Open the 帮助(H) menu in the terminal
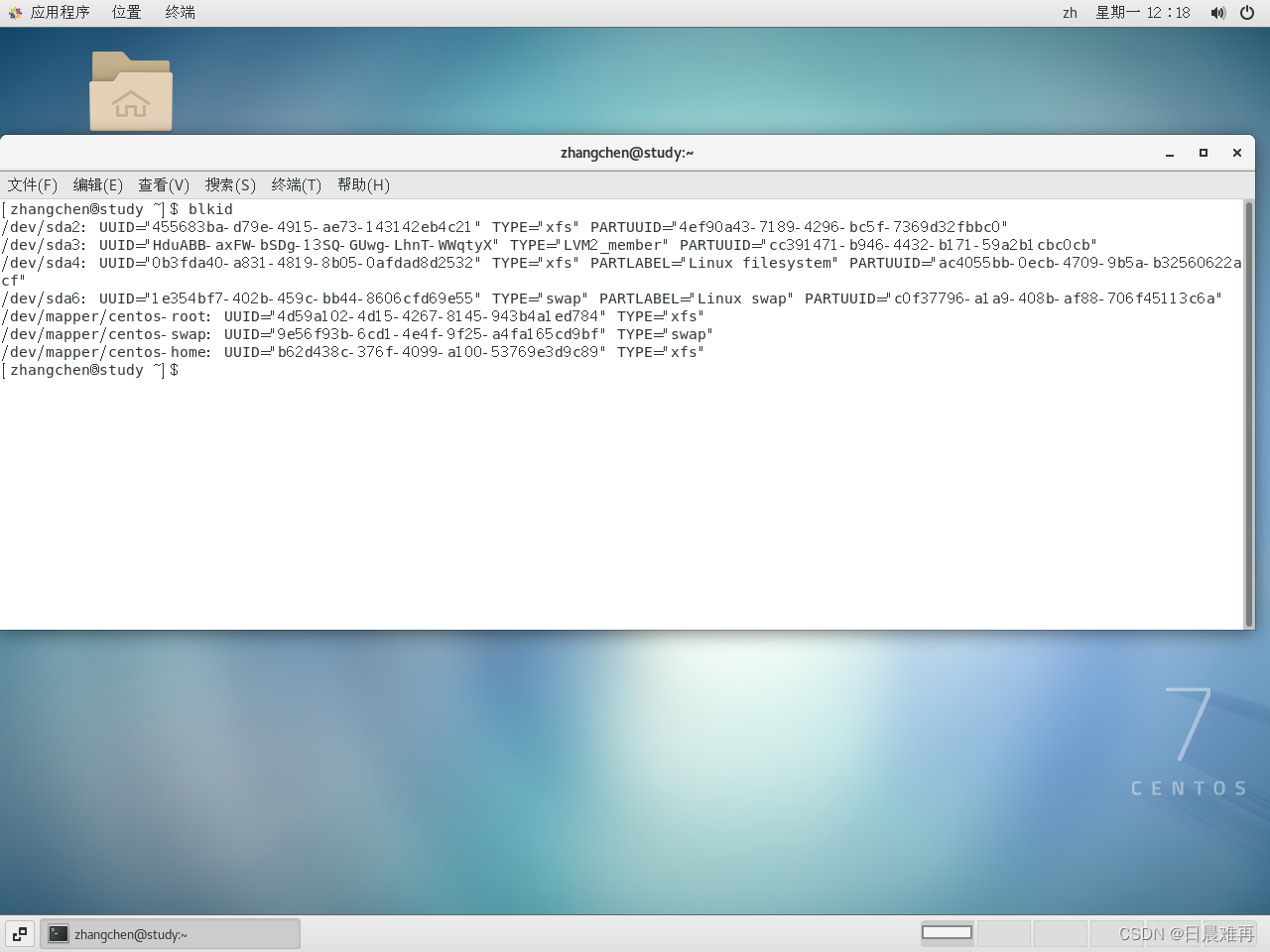1270x952 pixels. [360, 185]
